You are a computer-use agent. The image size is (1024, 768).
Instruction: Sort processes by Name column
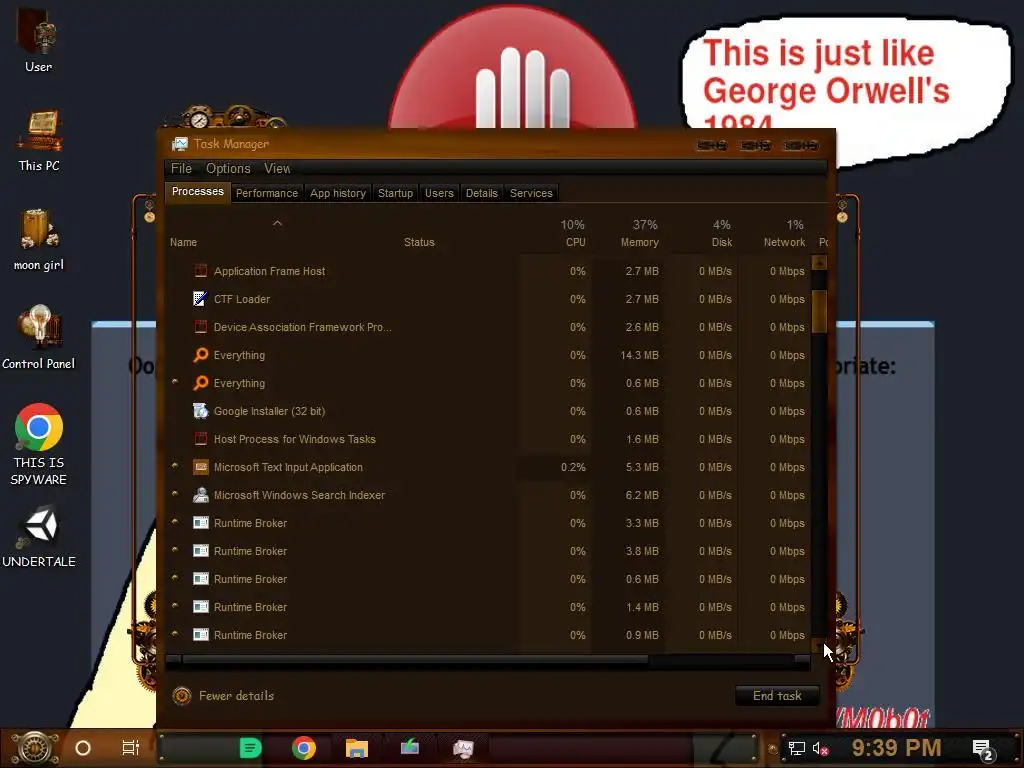pyautogui.click(x=184, y=242)
